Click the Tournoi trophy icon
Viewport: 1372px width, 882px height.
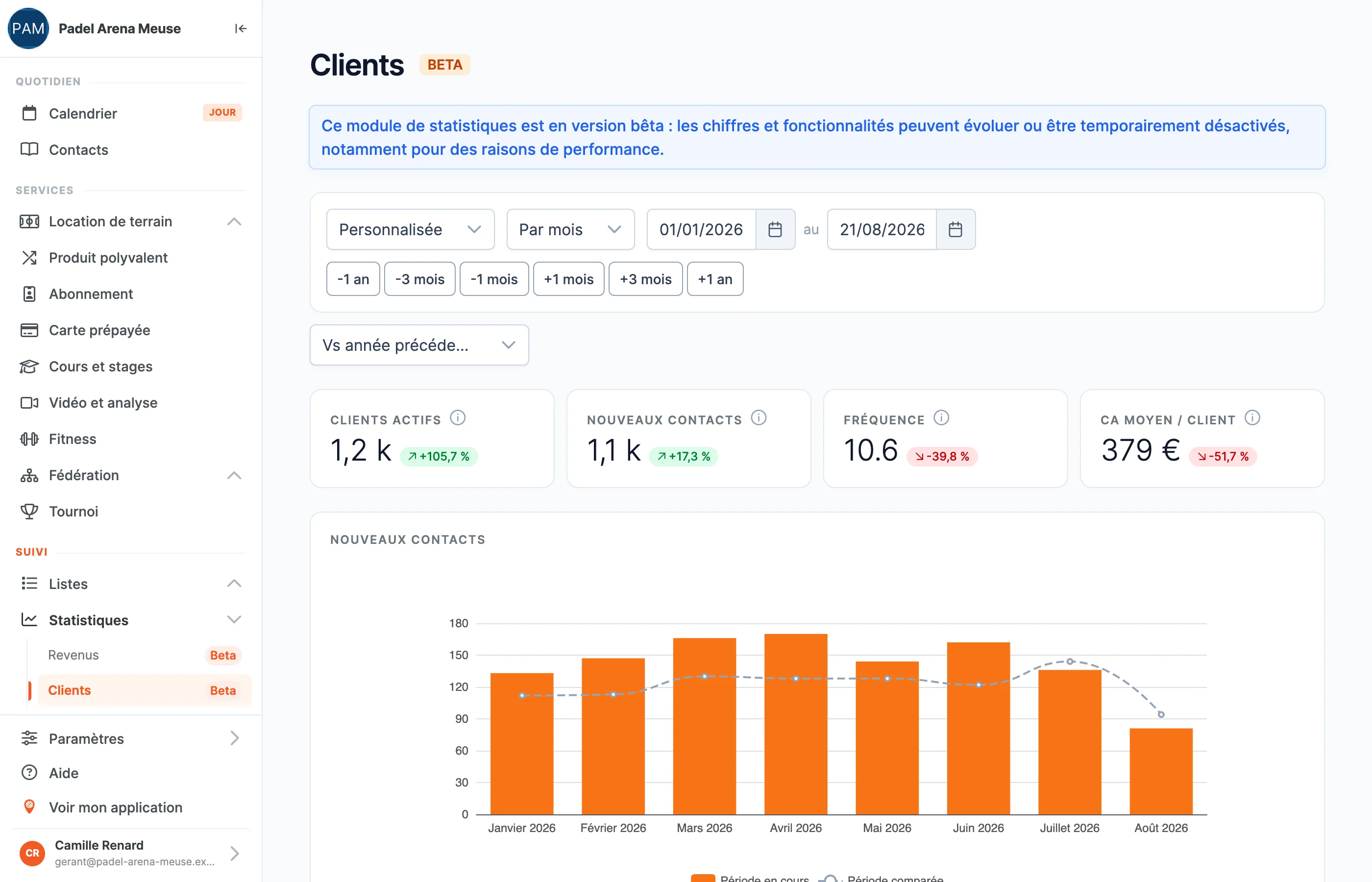(29, 512)
